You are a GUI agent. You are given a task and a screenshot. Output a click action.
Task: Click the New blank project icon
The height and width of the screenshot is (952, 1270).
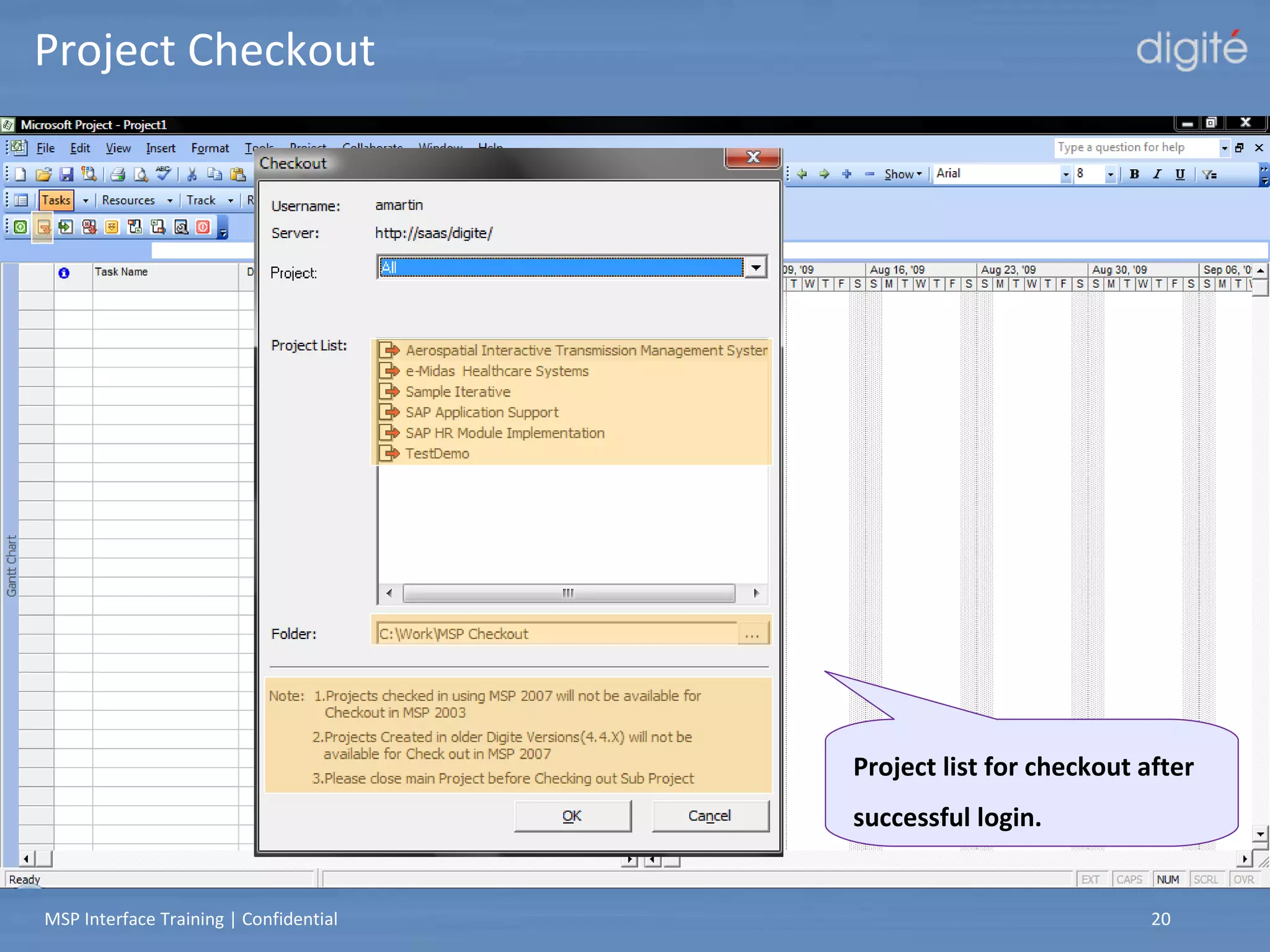[20, 174]
